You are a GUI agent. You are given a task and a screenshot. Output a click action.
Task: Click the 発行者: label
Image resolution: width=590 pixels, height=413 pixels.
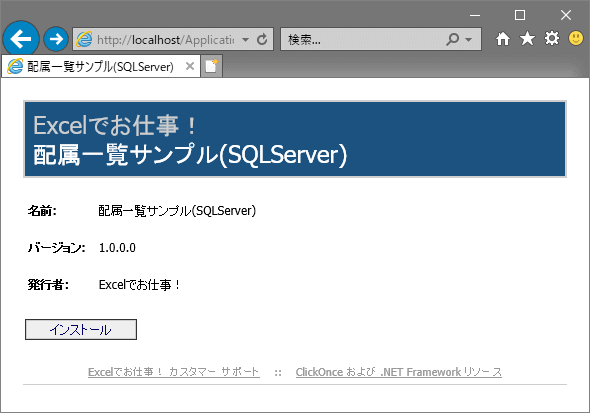click(x=48, y=285)
